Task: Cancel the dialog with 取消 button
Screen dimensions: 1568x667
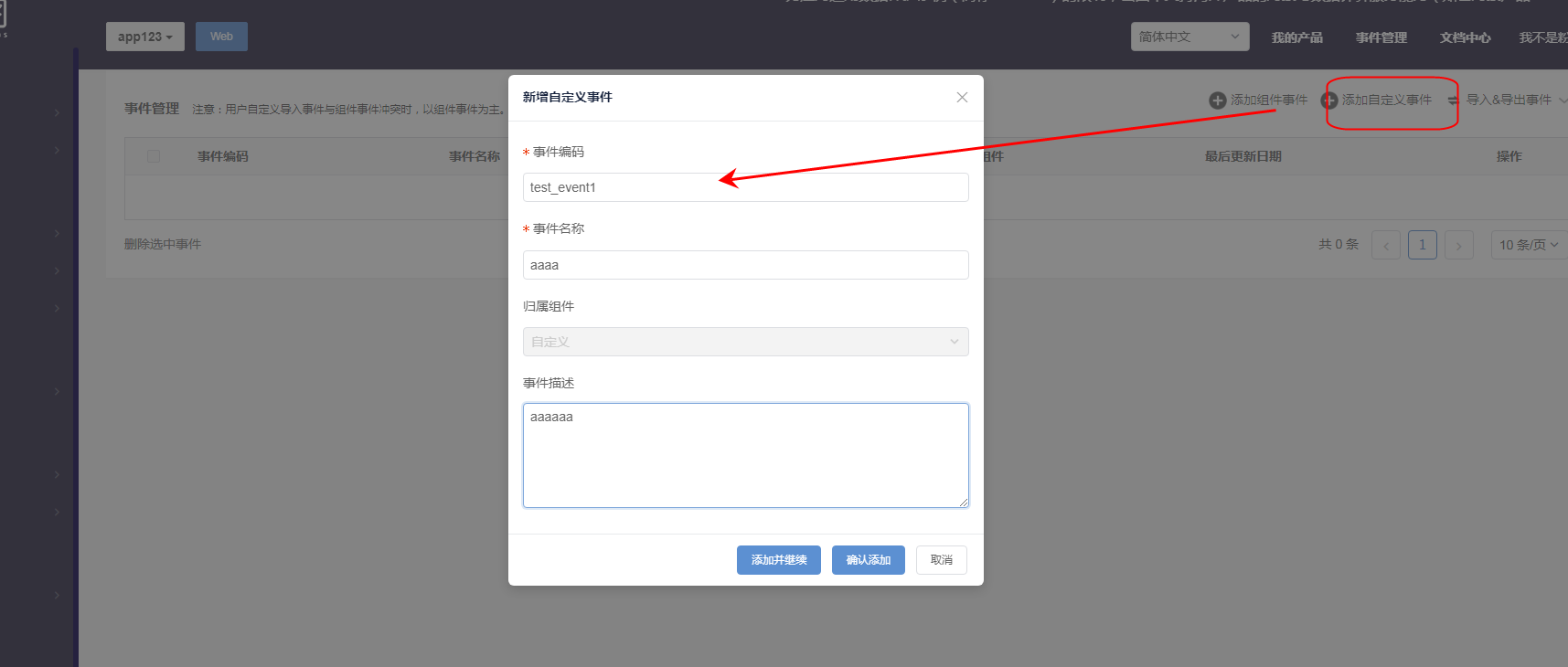Action: point(941,560)
